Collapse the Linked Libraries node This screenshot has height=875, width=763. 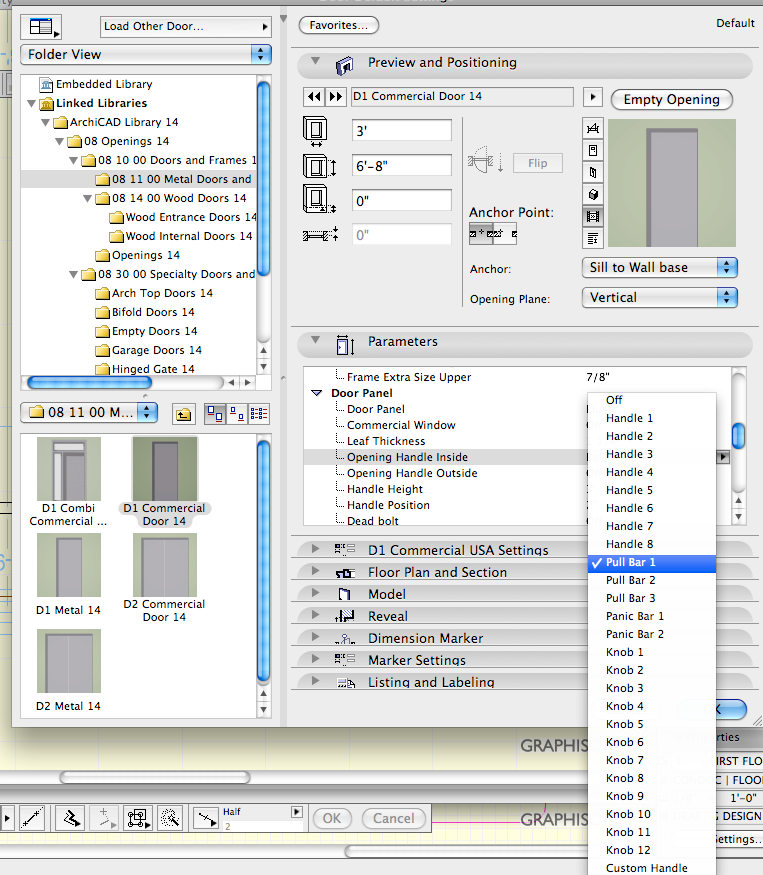[32, 103]
